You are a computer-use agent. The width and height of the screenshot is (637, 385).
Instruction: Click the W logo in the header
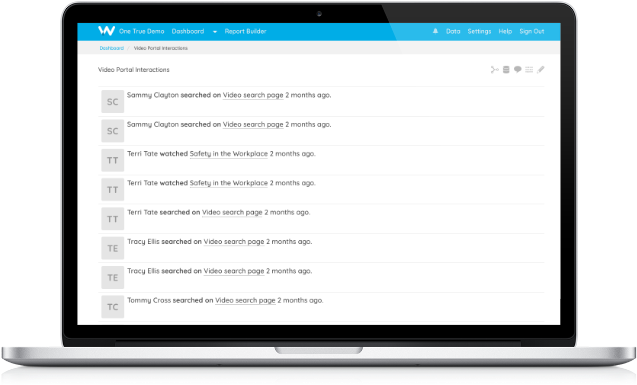click(x=106, y=31)
